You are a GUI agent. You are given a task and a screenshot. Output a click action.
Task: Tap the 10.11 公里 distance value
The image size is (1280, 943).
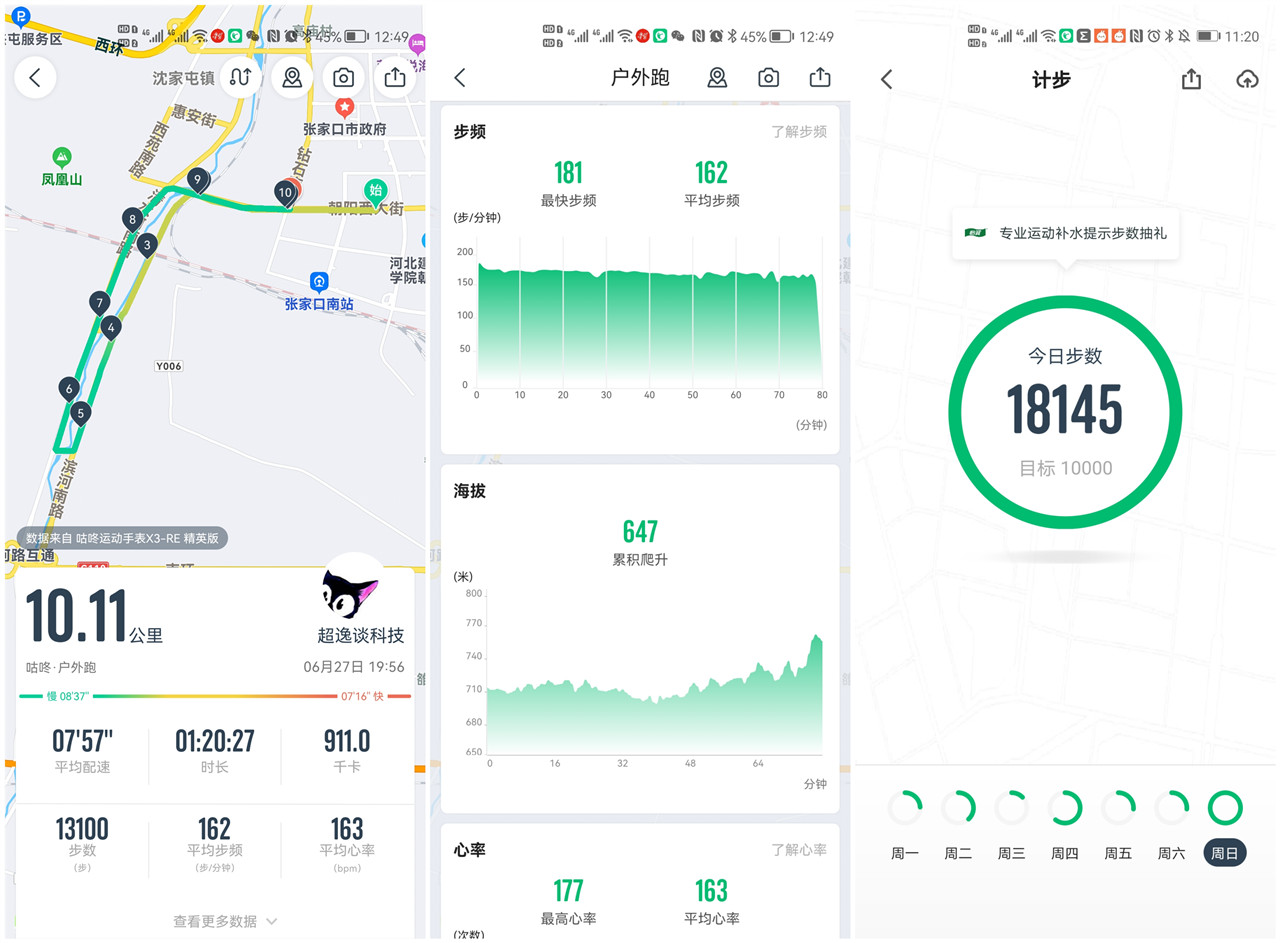point(93,616)
